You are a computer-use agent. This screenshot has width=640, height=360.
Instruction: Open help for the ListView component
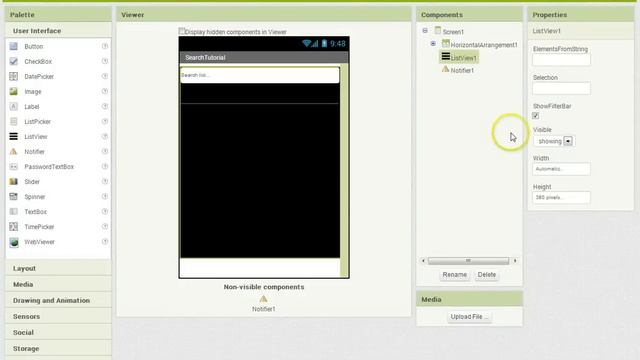tap(105, 136)
